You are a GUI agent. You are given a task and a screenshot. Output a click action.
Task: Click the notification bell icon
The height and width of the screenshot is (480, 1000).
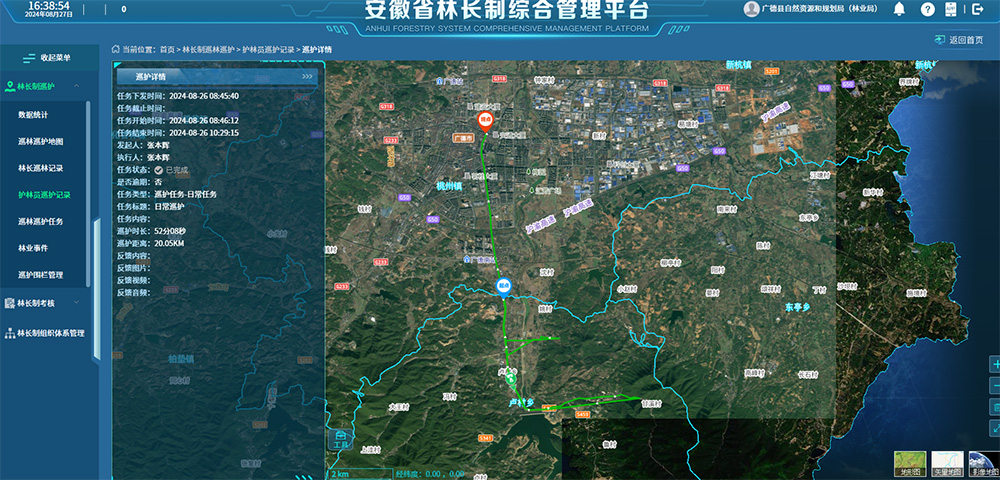899,9
